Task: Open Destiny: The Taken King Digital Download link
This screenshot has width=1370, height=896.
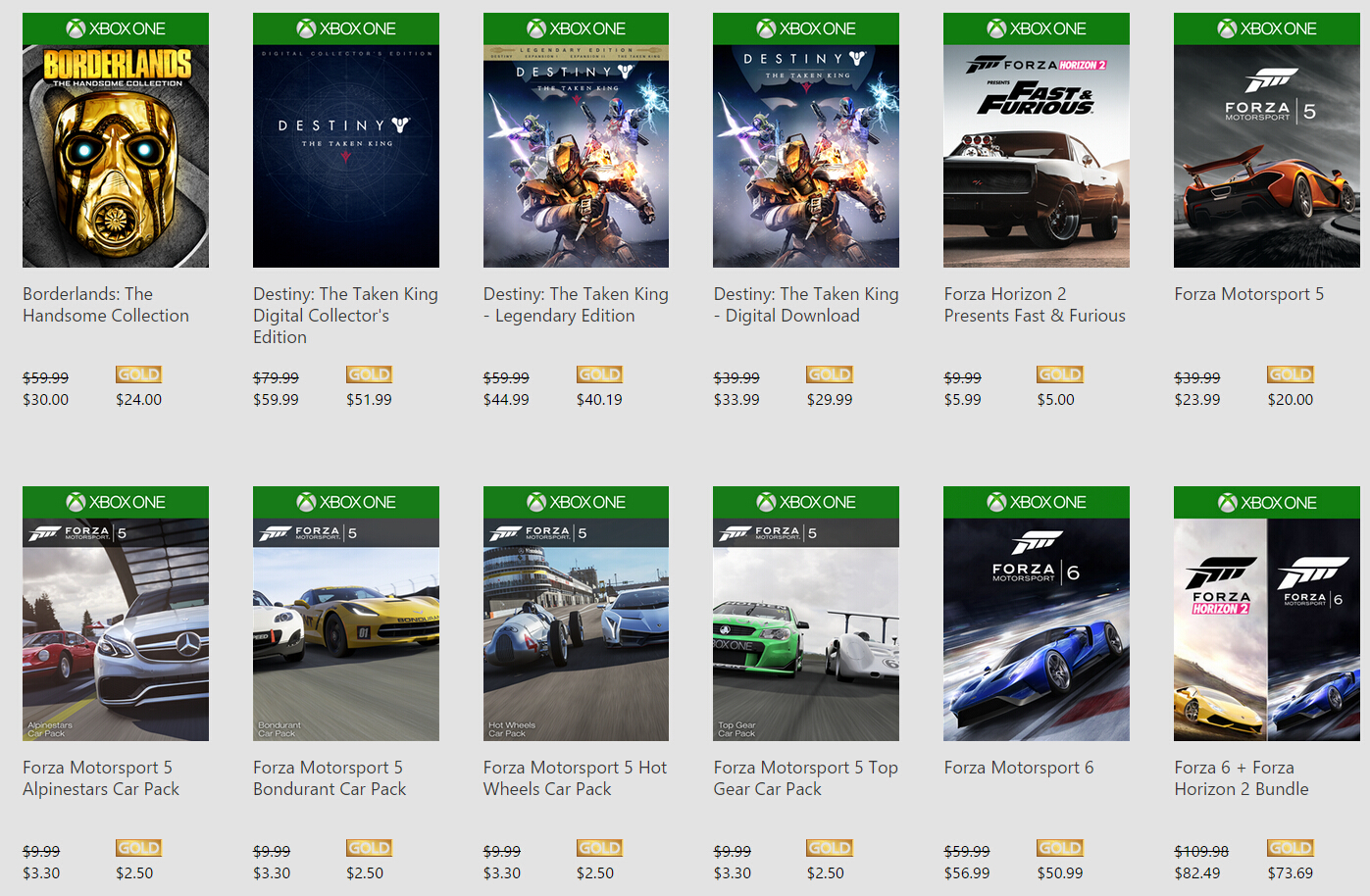Action: click(805, 305)
